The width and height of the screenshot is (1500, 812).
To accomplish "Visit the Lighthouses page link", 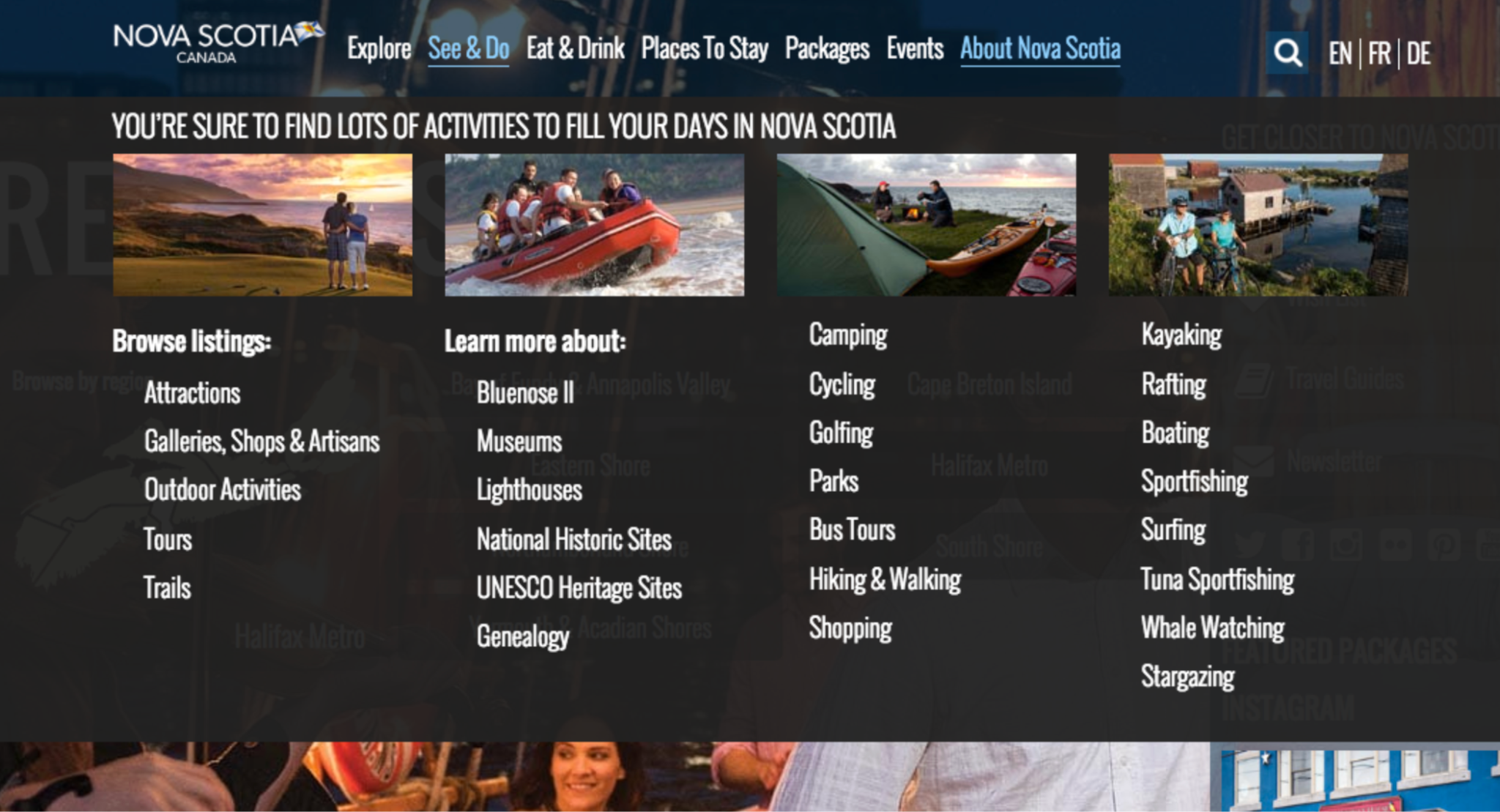I will [530, 490].
